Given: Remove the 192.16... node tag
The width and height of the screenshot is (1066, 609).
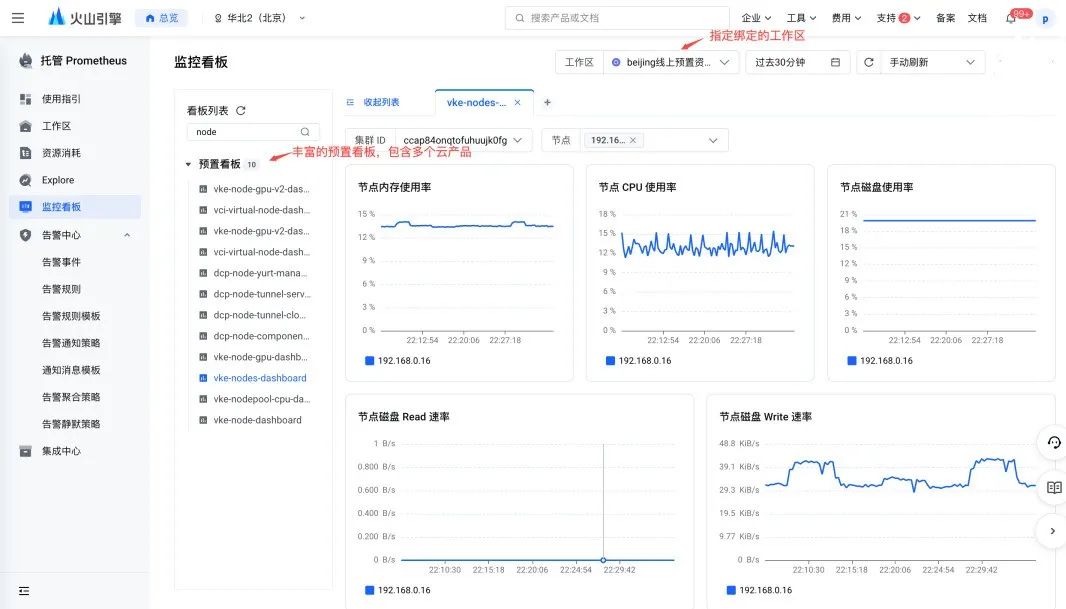Looking at the screenshot, I should [633, 140].
